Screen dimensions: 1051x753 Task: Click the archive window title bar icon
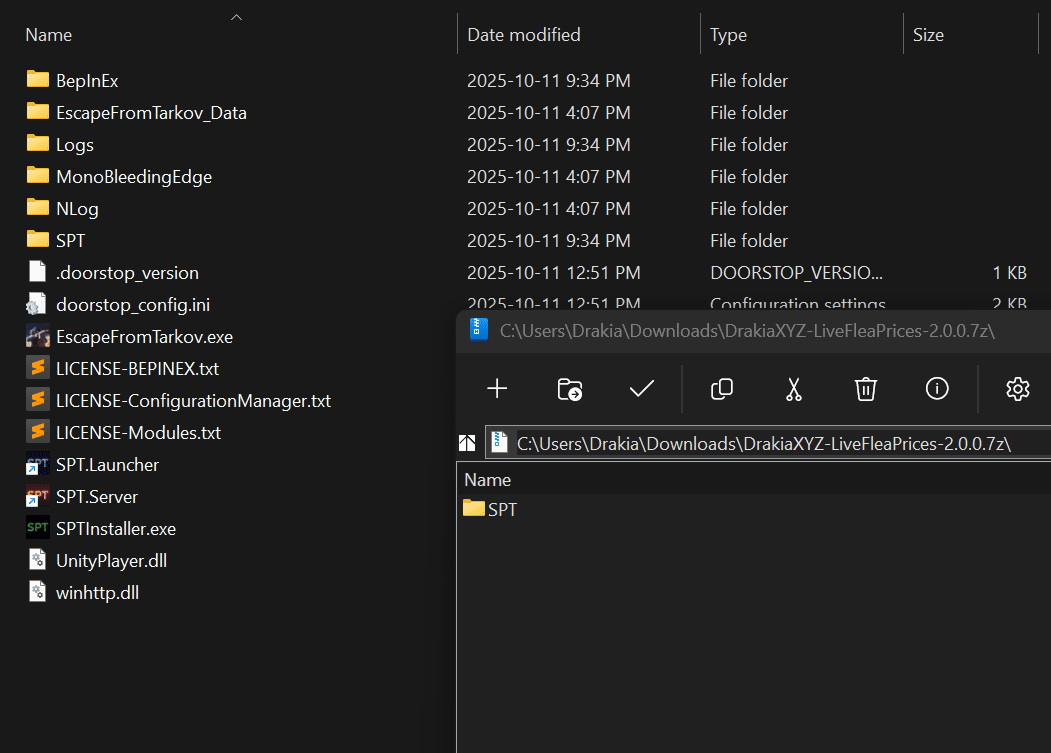pyautogui.click(x=479, y=329)
